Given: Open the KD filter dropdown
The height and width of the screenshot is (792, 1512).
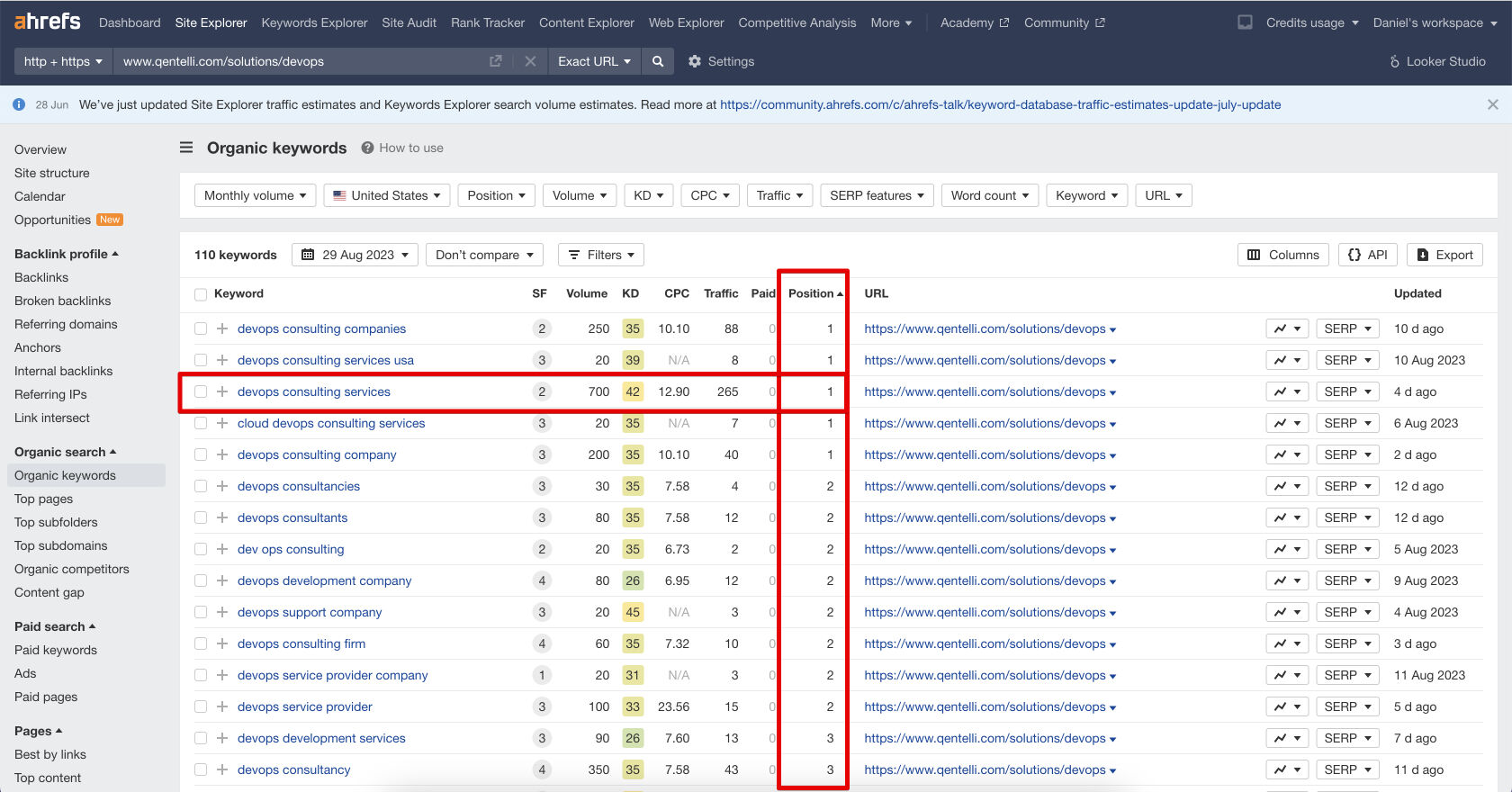Looking at the screenshot, I should (x=649, y=195).
